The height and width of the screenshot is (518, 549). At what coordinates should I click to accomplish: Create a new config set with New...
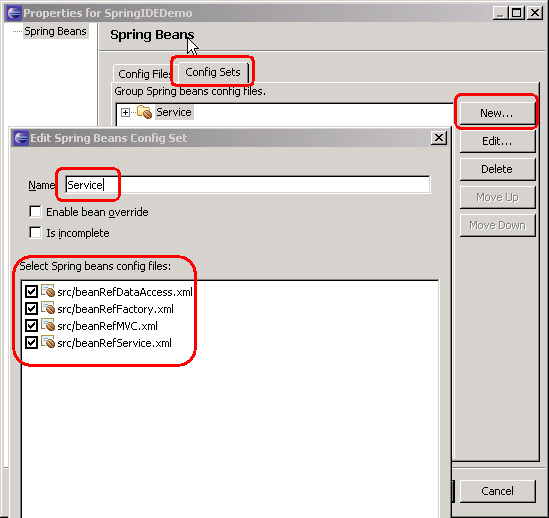tap(497, 113)
